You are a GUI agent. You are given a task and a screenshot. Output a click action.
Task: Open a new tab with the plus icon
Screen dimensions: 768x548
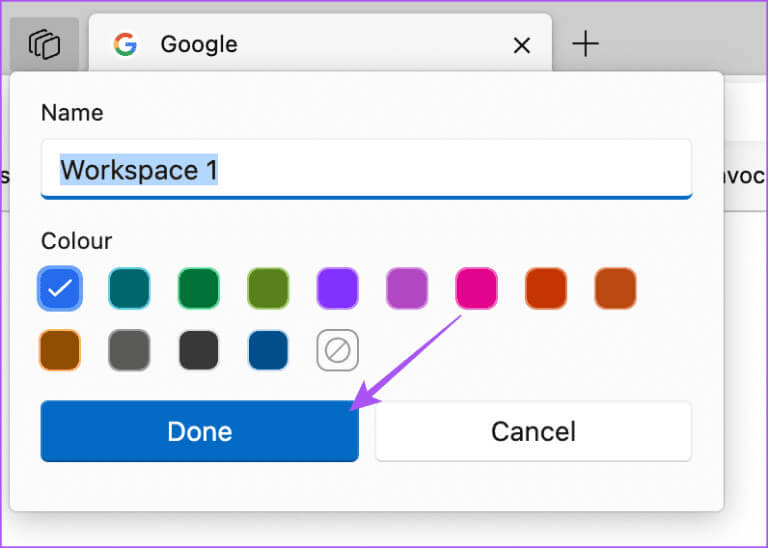click(x=585, y=44)
